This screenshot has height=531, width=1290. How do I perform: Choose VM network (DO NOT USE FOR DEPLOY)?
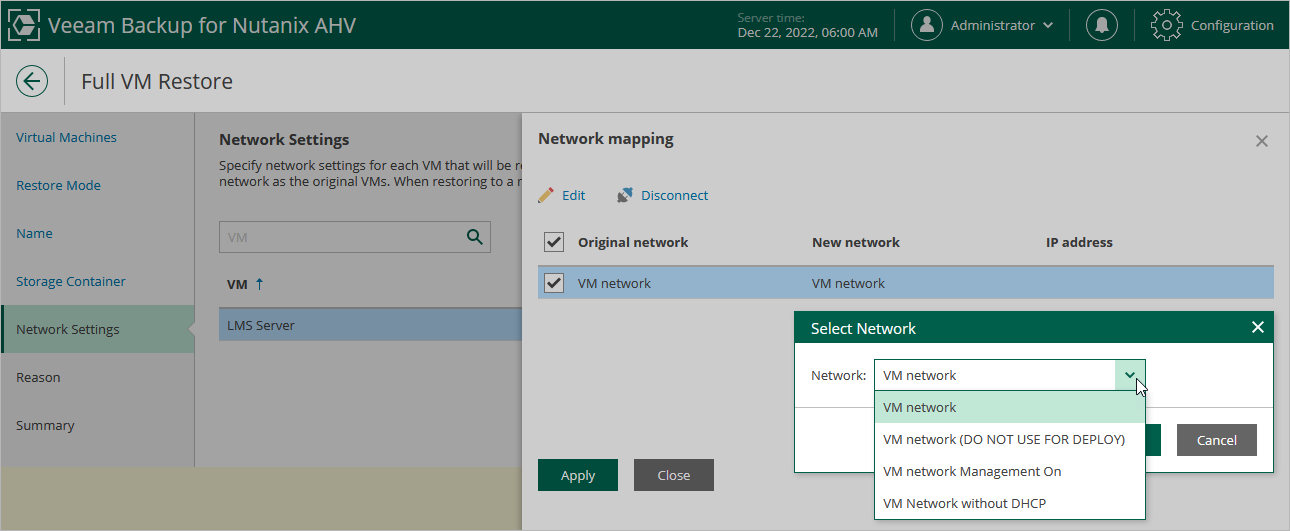tap(1010, 439)
